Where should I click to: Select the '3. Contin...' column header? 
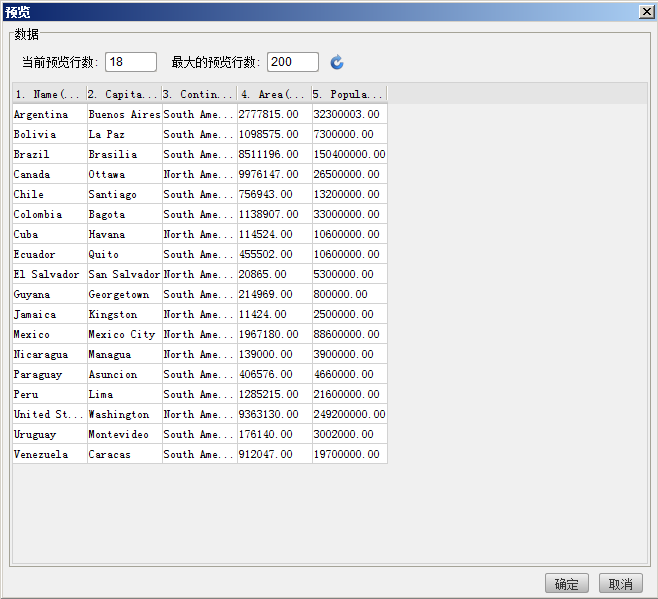(x=199, y=94)
